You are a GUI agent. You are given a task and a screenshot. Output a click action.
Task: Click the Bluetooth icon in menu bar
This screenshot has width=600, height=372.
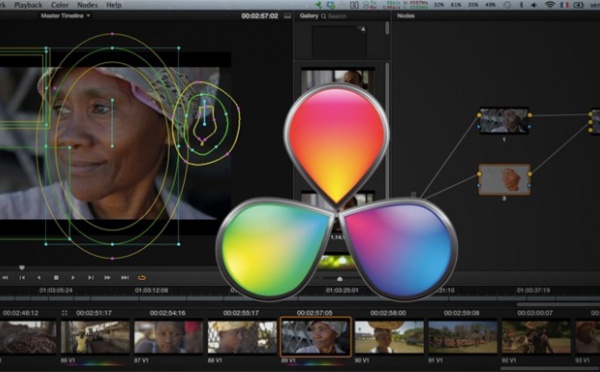click(521, 5)
